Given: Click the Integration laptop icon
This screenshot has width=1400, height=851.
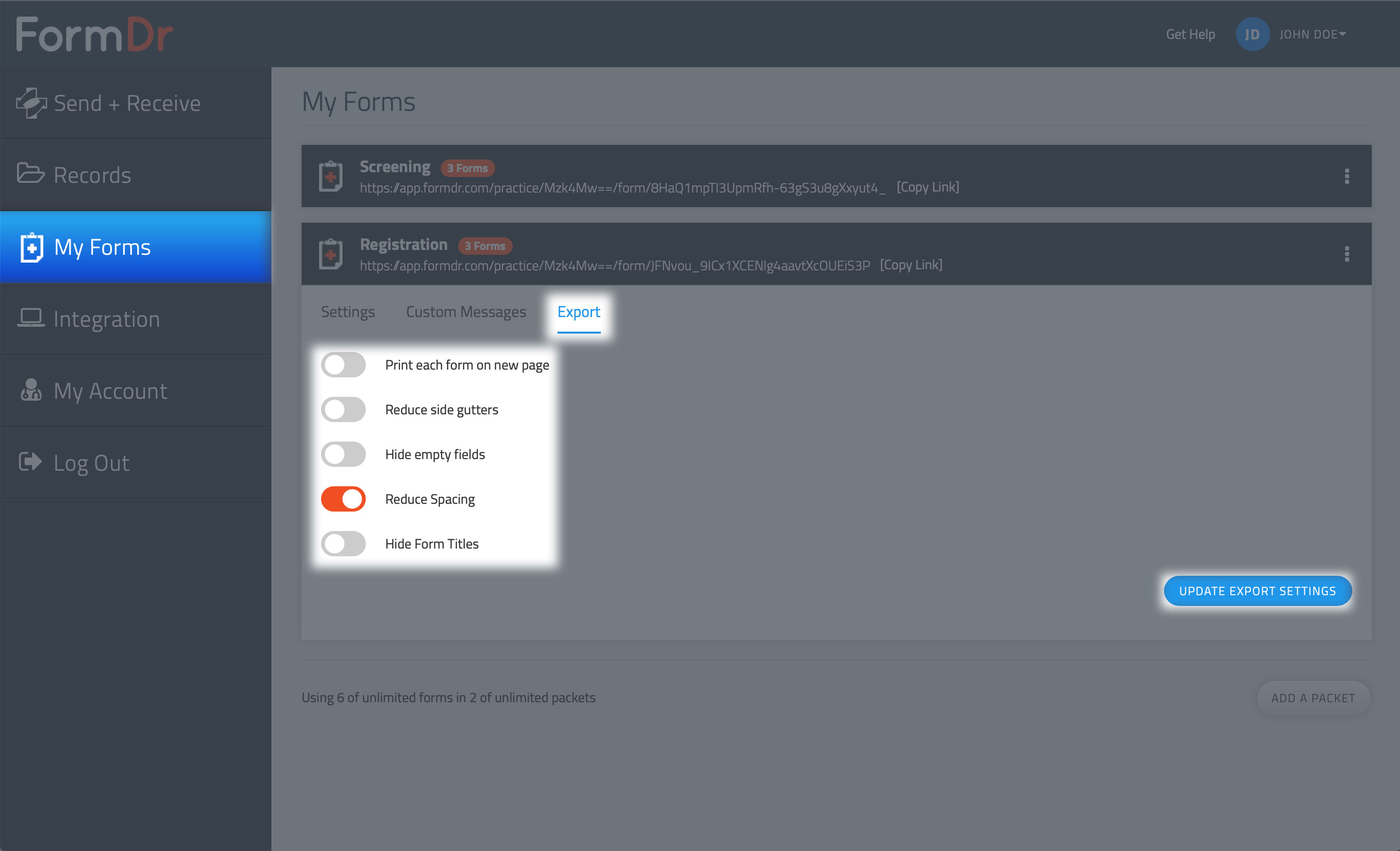Looking at the screenshot, I should click(x=31, y=318).
